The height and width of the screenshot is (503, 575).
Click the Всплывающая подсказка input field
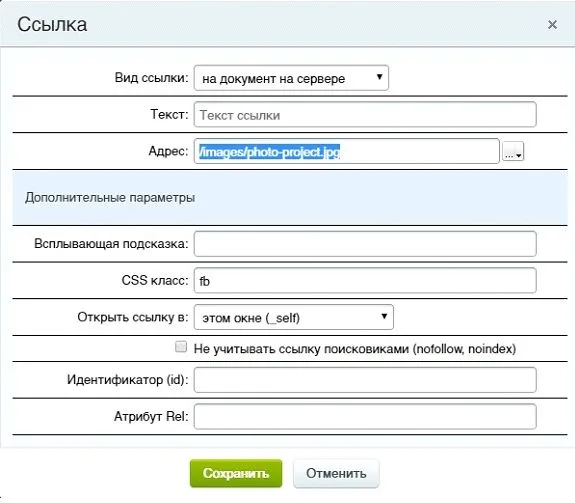[x=365, y=244]
